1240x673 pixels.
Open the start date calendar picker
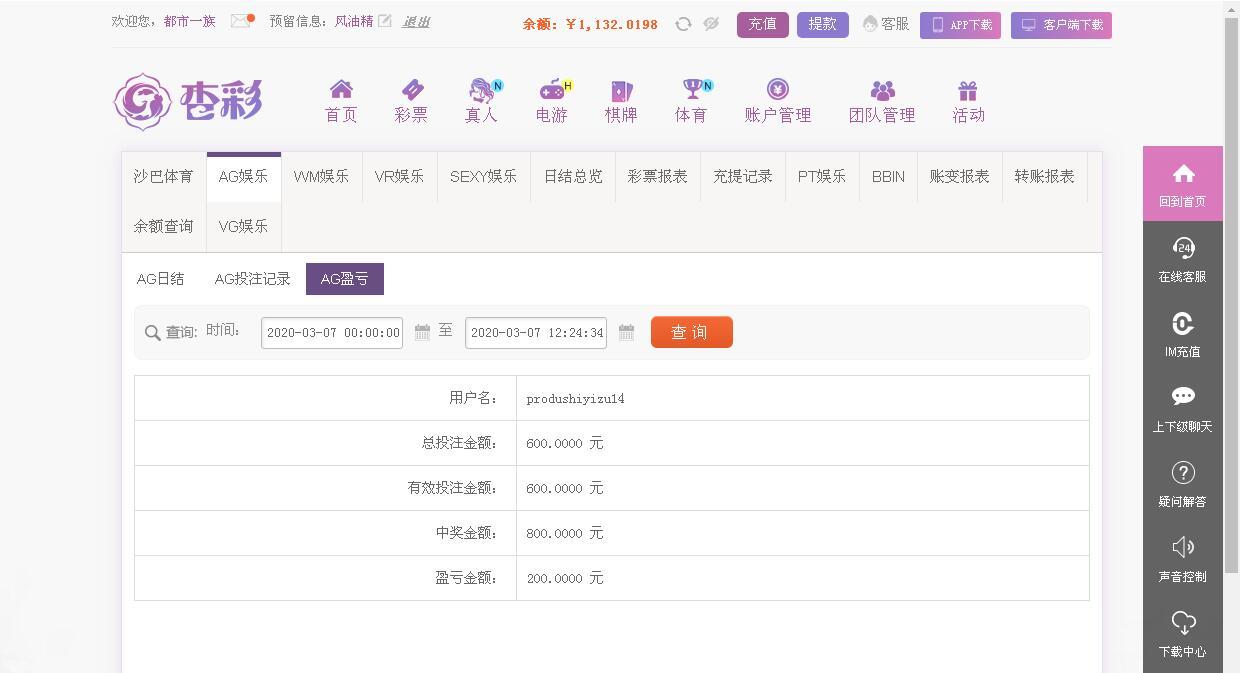point(422,333)
